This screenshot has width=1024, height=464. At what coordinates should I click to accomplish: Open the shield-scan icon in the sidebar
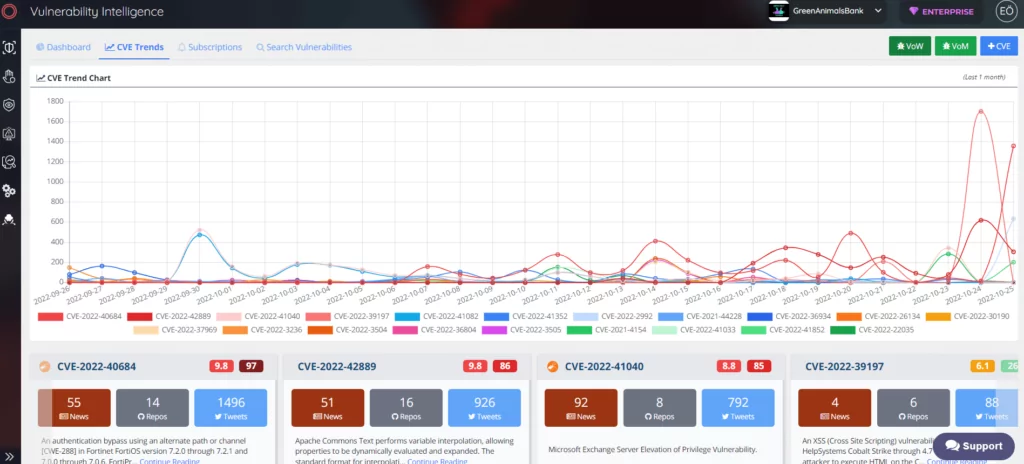click(9, 48)
